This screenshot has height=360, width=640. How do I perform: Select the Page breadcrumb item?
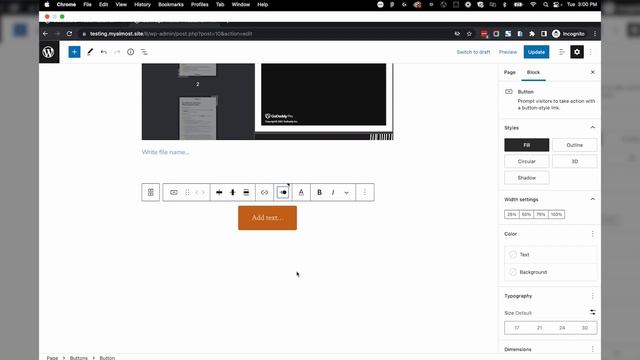tap(52, 358)
